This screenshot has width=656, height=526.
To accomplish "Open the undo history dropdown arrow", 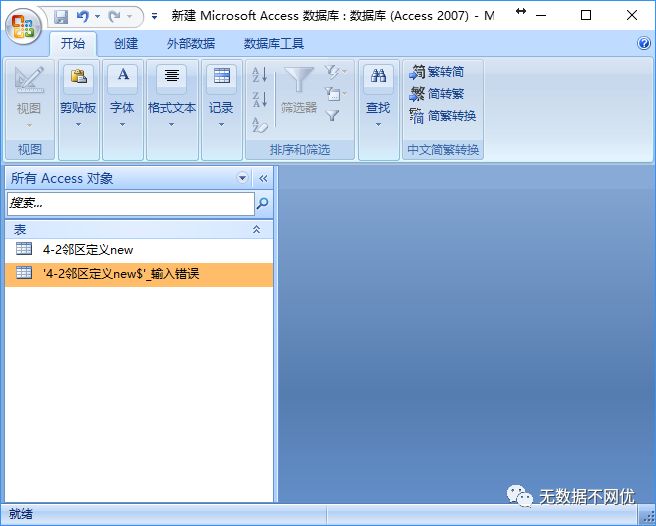I will point(97,17).
